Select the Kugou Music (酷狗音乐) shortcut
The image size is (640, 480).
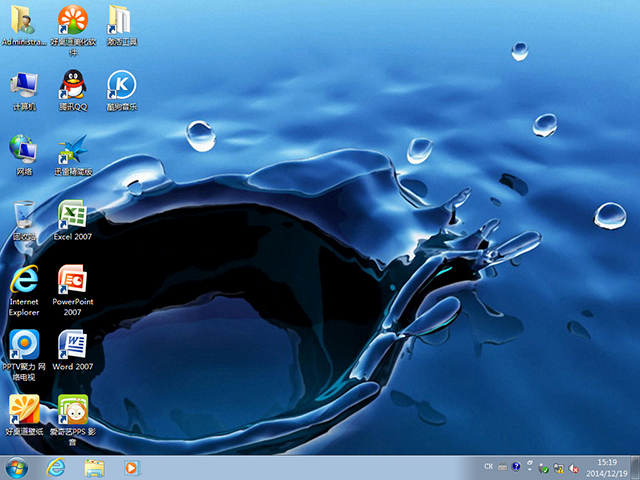[x=121, y=85]
